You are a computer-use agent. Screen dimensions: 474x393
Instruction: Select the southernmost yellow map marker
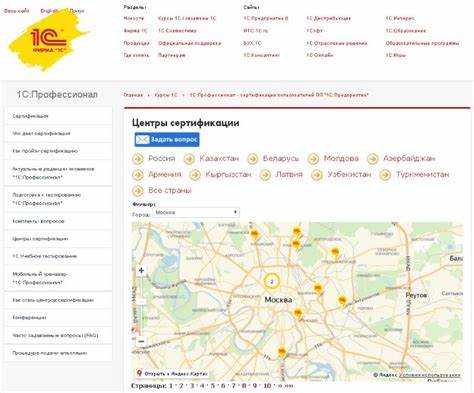tap(282, 353)
